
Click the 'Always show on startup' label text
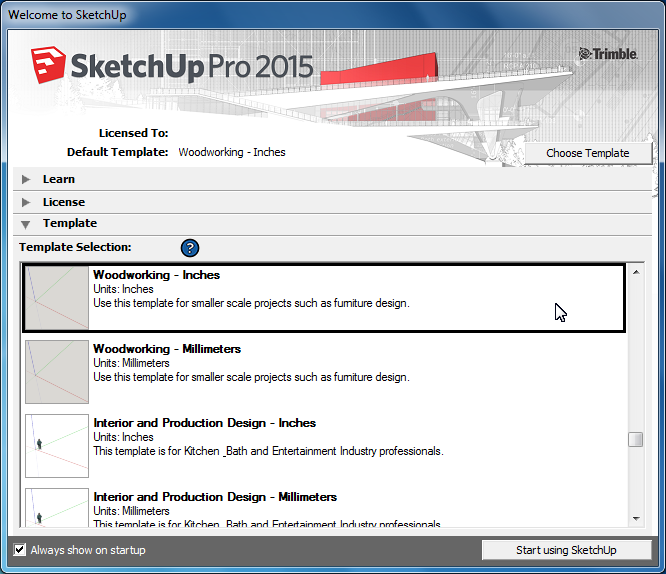coord(88,550)
